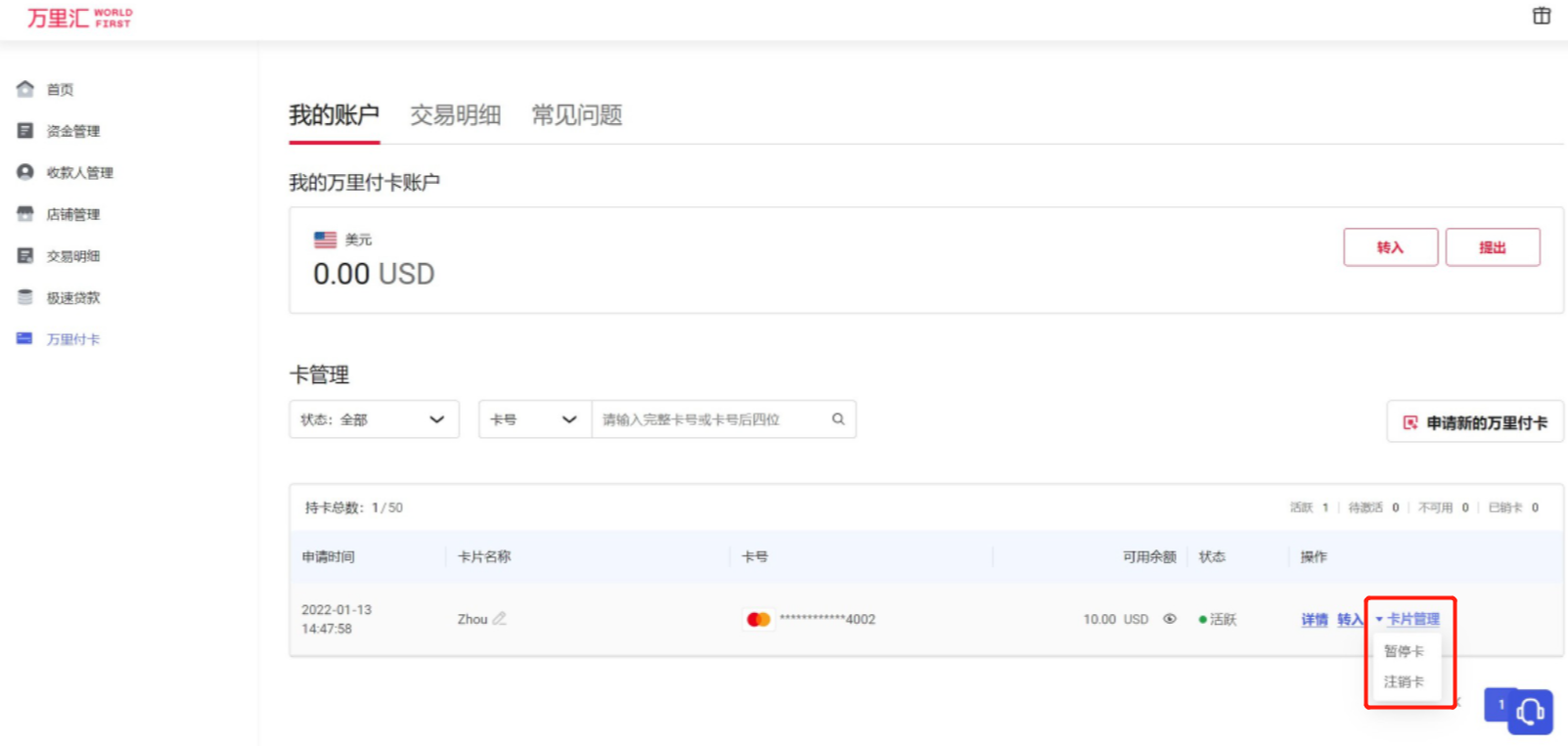1568x746 pixels.
Task: Switch to 常见问题 tab
Action: pyautogui.click(x=577, y=115)
